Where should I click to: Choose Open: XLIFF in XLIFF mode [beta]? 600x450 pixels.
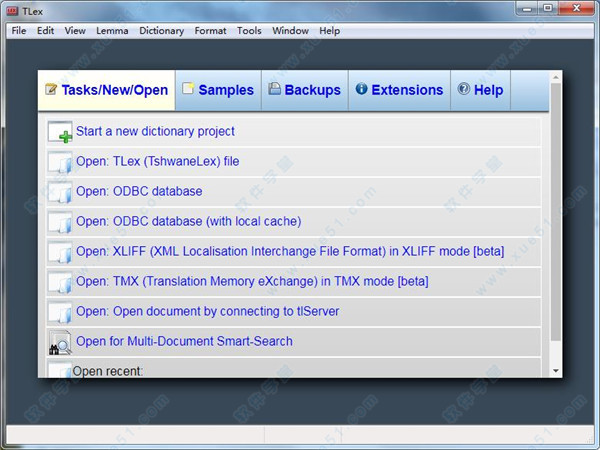click(290, 251)
